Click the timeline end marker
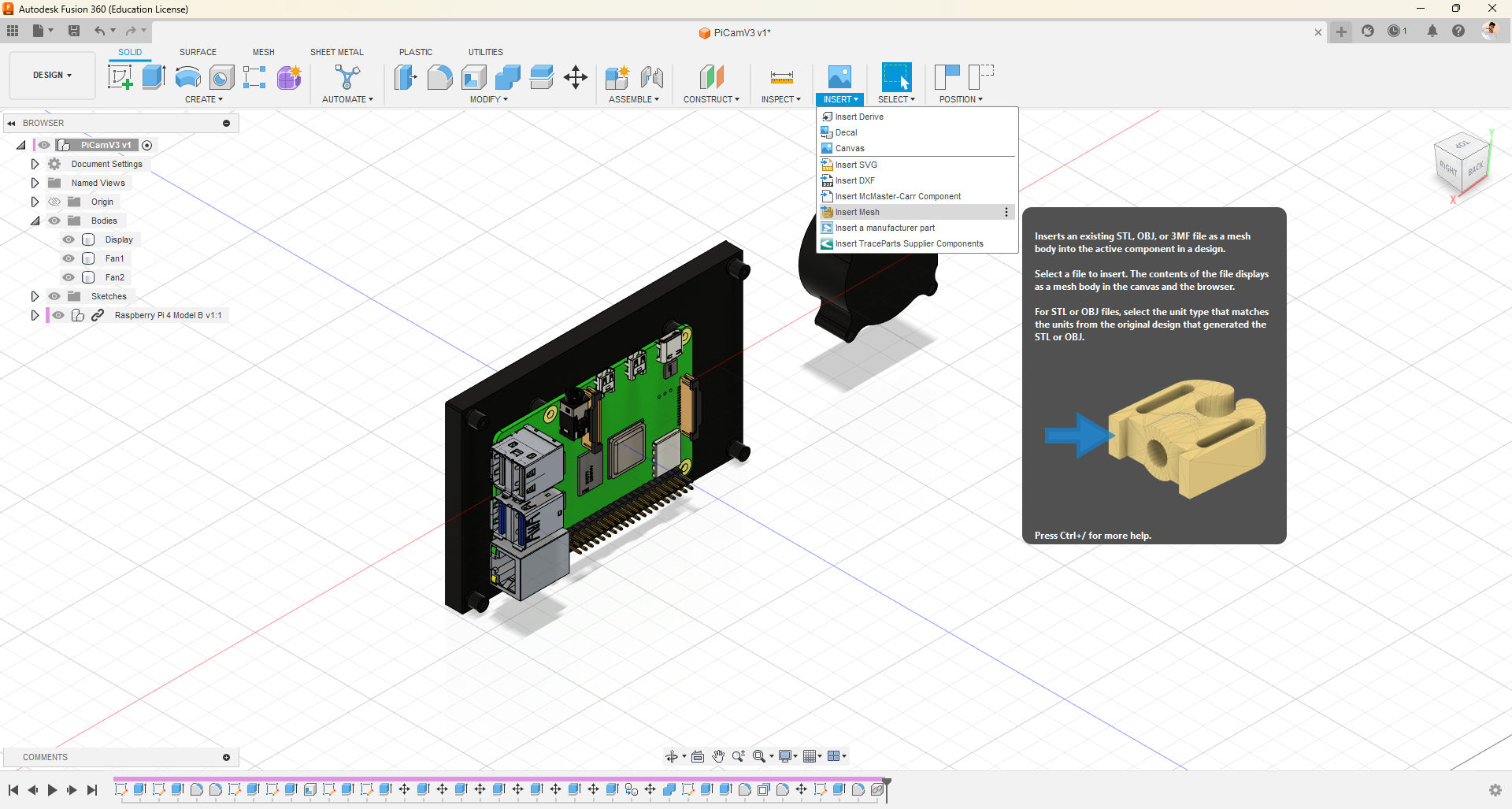The width and height of the screenshot is (1512, 809). click(887, 789)
